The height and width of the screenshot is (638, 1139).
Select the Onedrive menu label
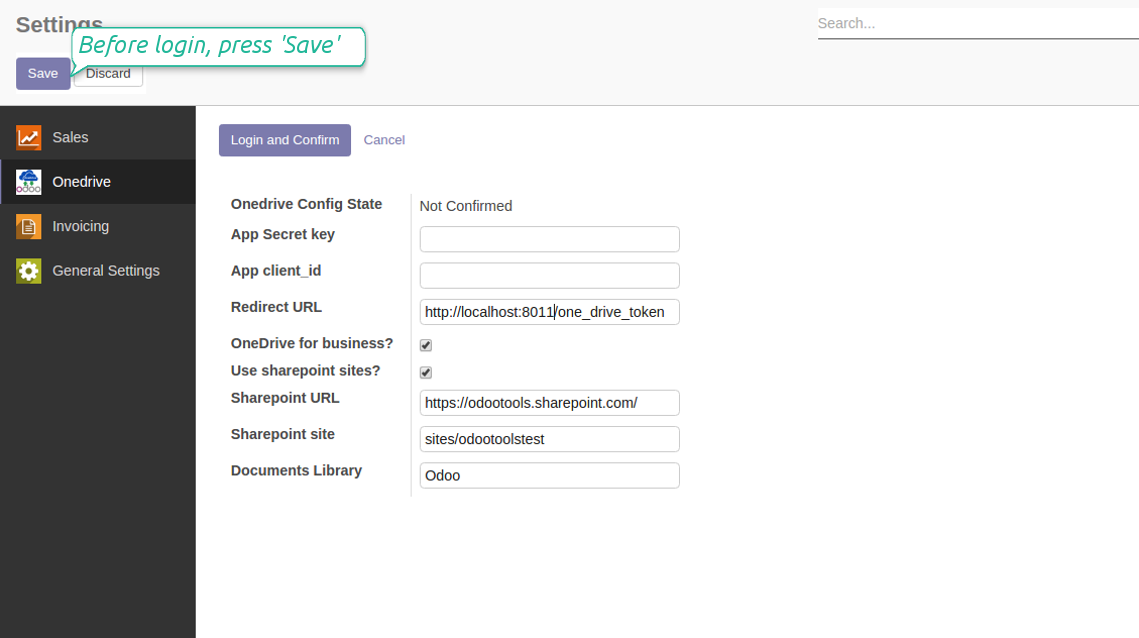coord(81,182)
